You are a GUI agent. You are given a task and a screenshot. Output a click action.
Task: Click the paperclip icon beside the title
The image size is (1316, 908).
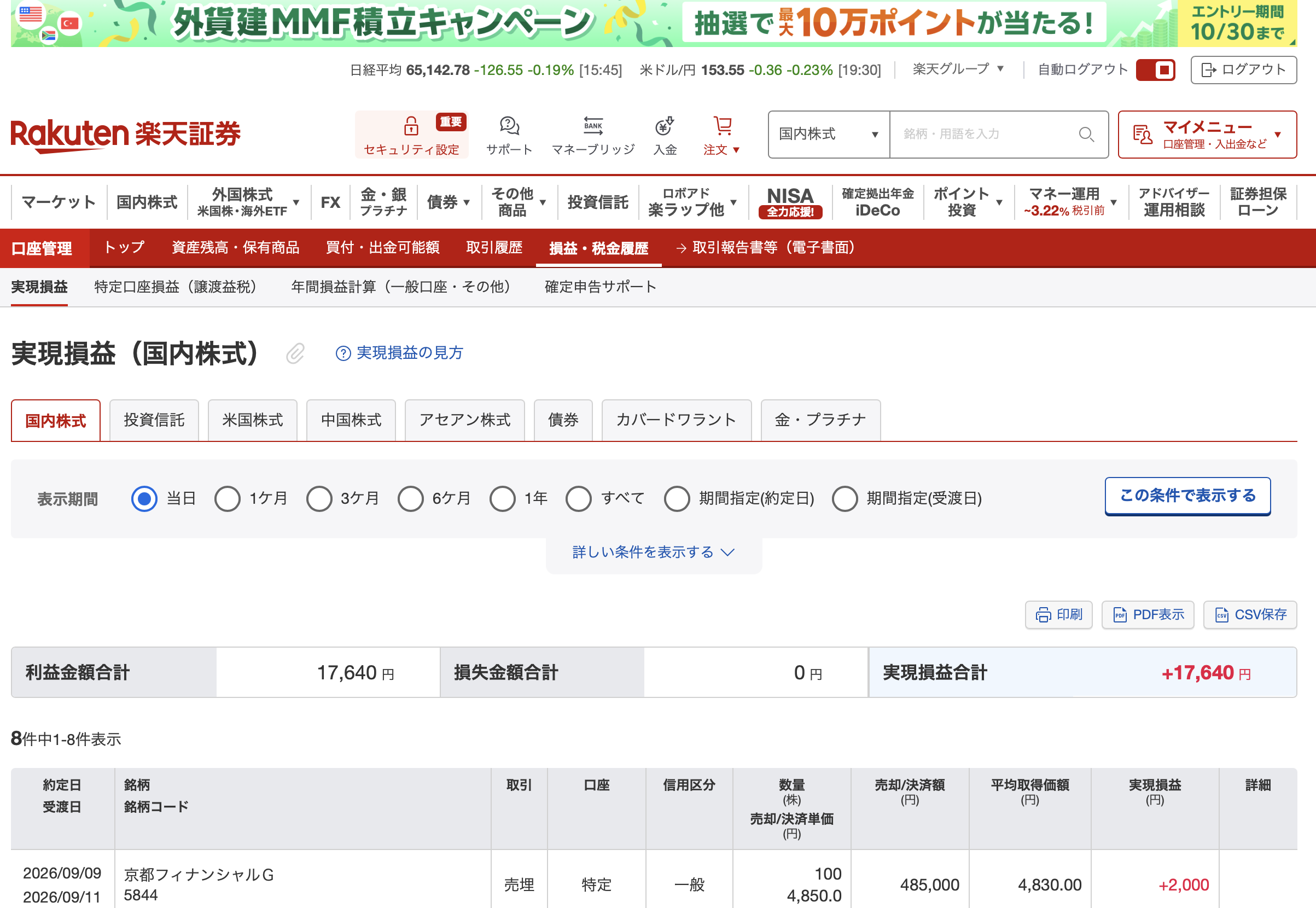295,353
